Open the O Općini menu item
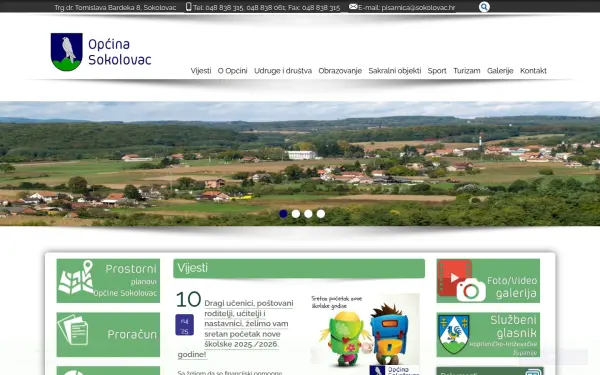600x375 pixels. [x=232, y=71]
